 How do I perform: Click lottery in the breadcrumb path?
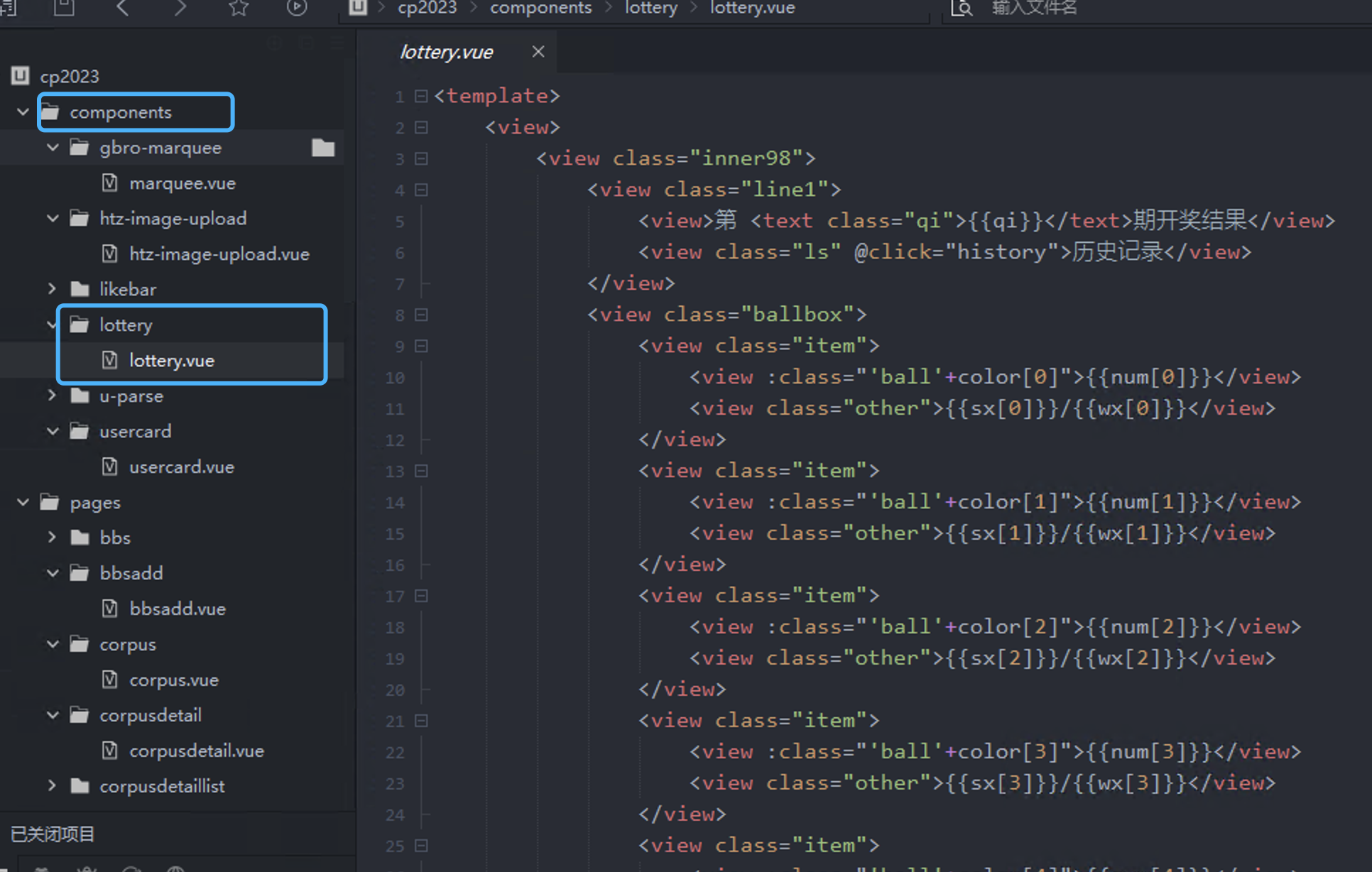click(x=651, y=8)
